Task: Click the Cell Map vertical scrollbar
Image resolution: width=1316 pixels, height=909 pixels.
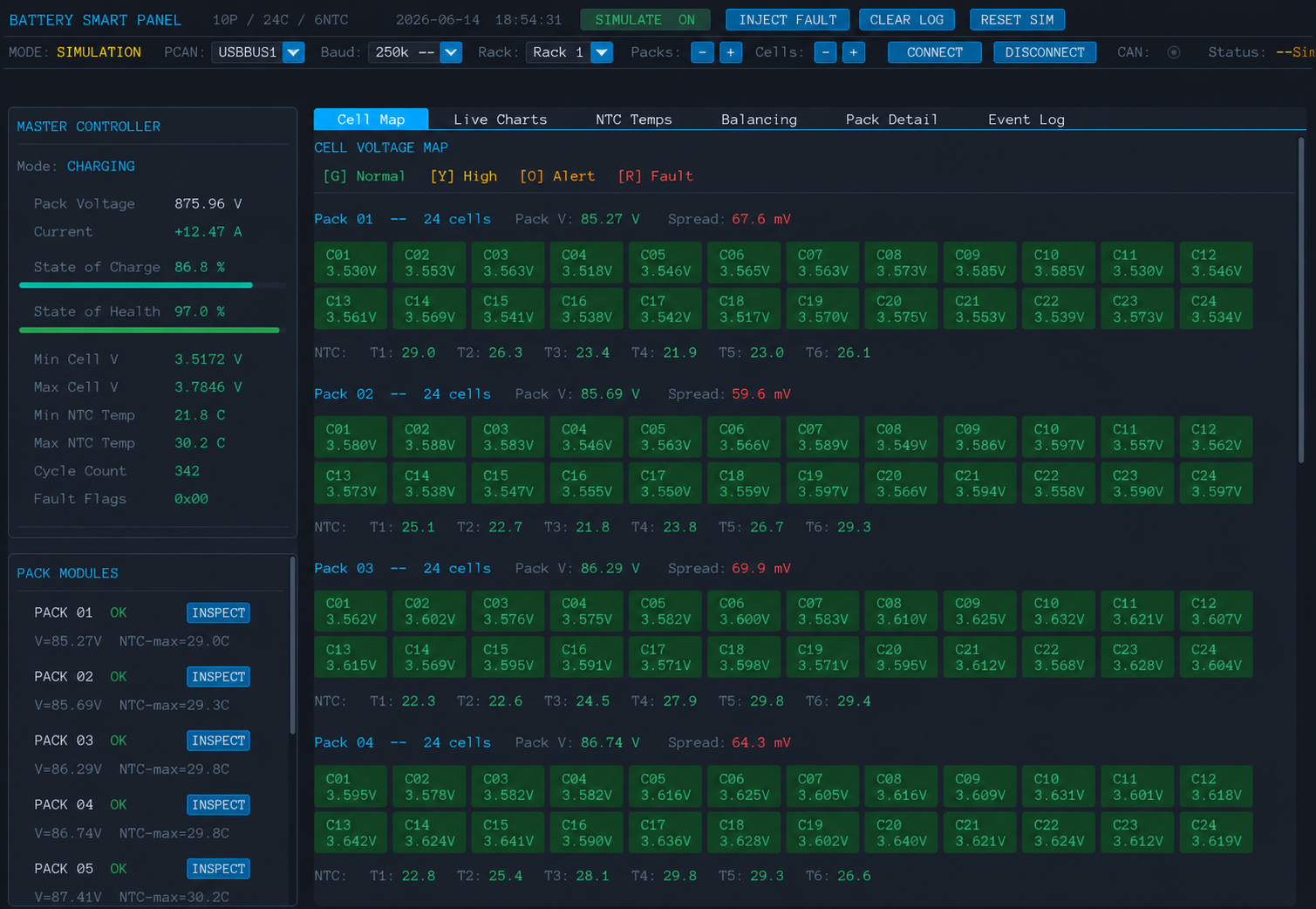Action: point(1301,301)
